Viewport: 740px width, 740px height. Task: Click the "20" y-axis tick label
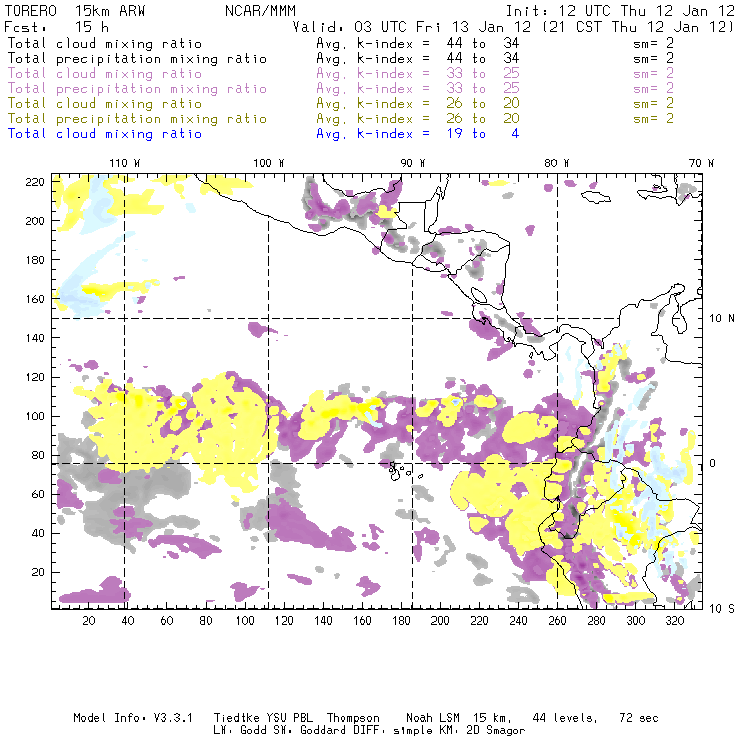coord(38,572)
